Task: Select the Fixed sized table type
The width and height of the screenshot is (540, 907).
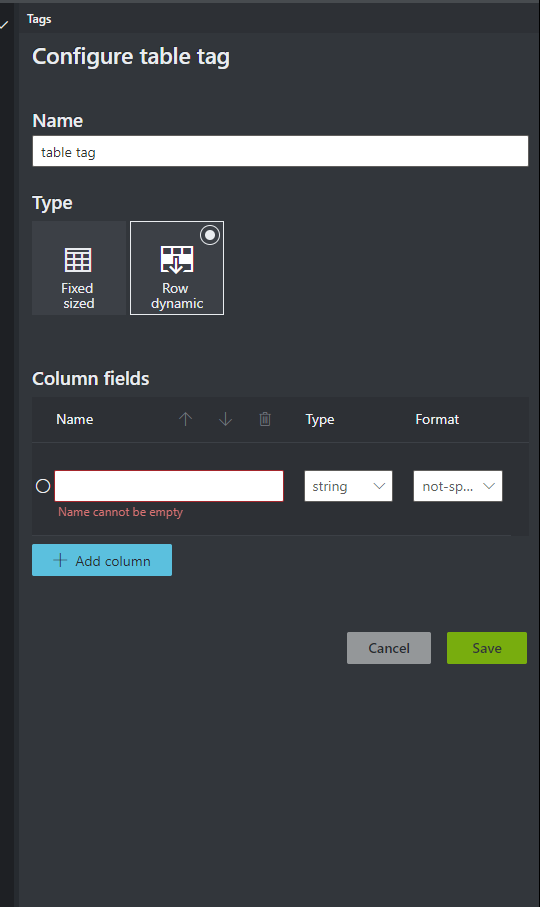Action: (79, 268)
